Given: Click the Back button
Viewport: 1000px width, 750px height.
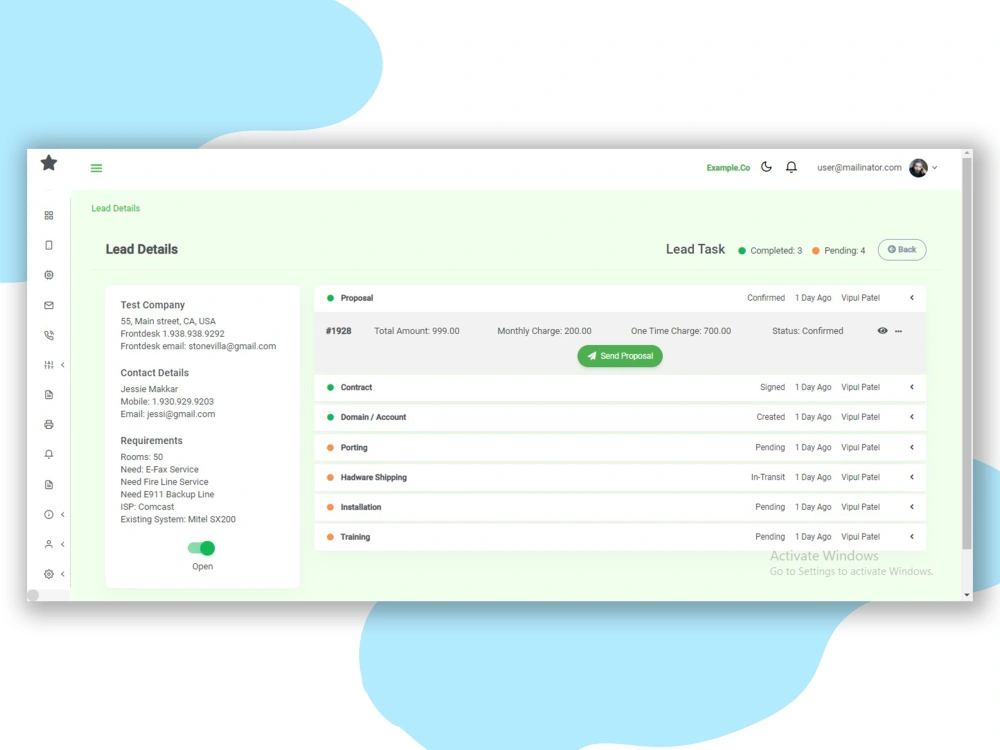Looking at the screenshot, I should click(902, 250).
